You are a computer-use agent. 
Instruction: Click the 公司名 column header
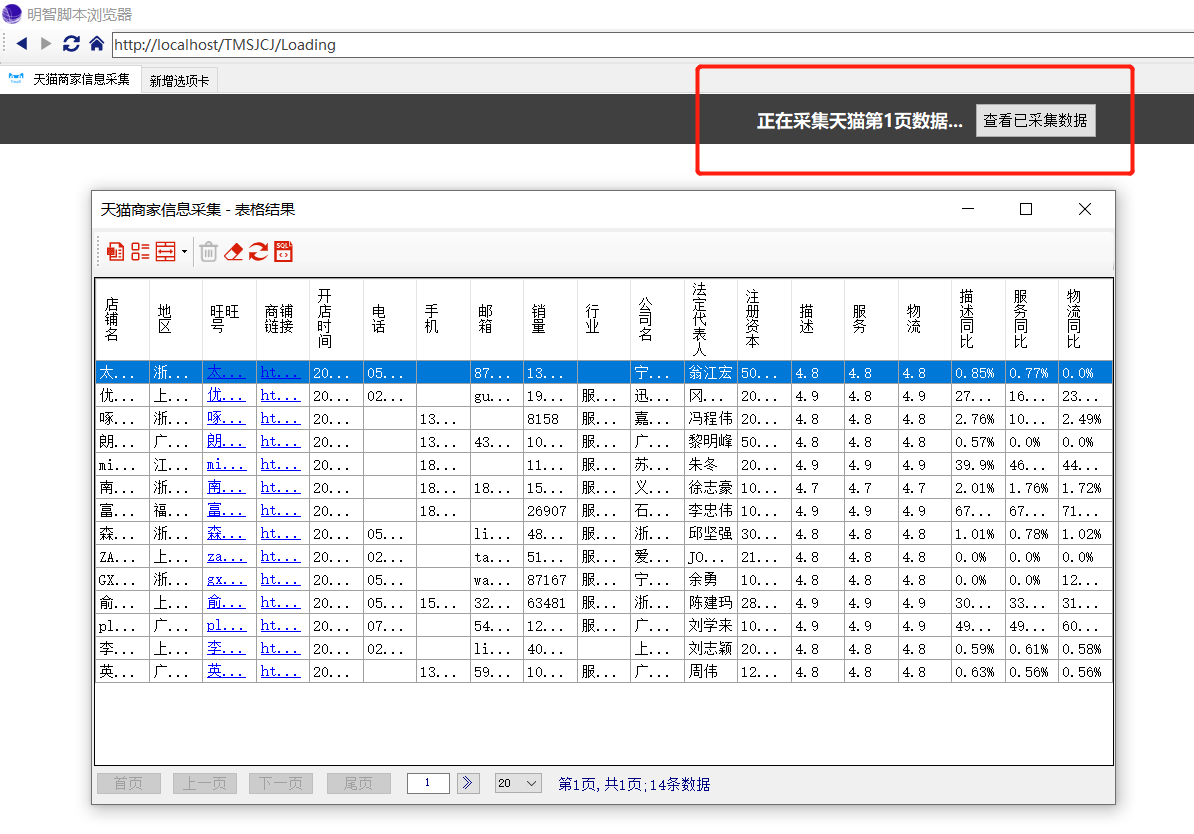657,319
